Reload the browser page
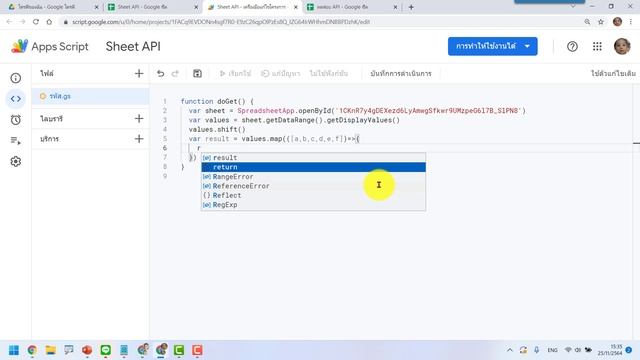Viewport: 640px width, 360px height. (36, 22)
